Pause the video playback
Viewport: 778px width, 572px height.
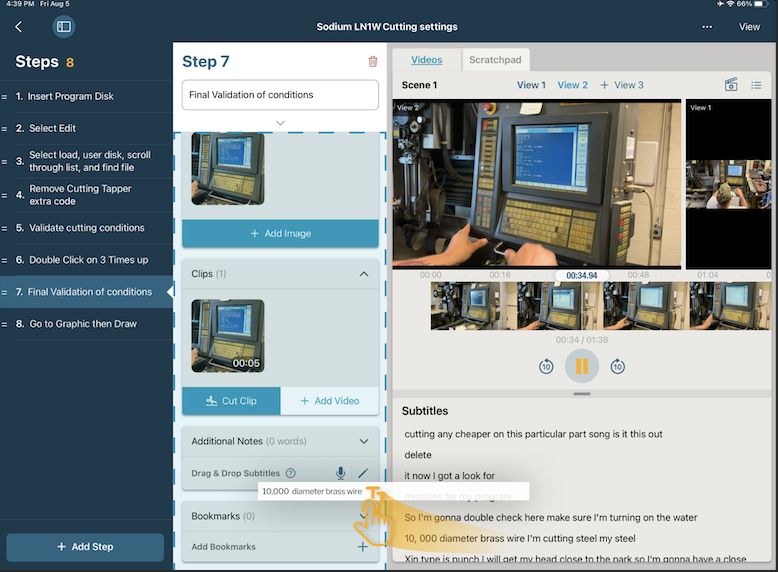(x=582, y=366)
